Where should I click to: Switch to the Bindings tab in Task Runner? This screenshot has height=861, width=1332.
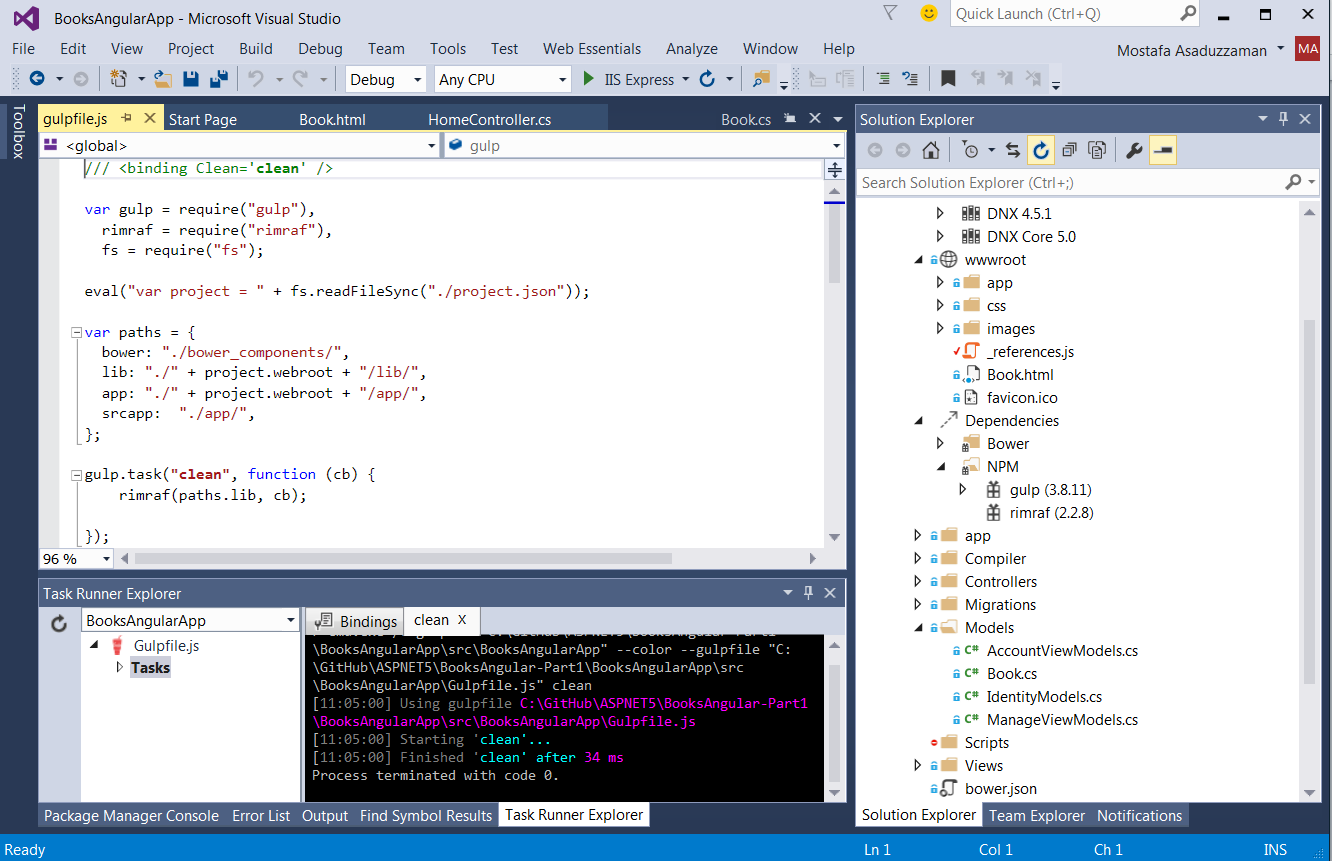(x=355, y=621)
